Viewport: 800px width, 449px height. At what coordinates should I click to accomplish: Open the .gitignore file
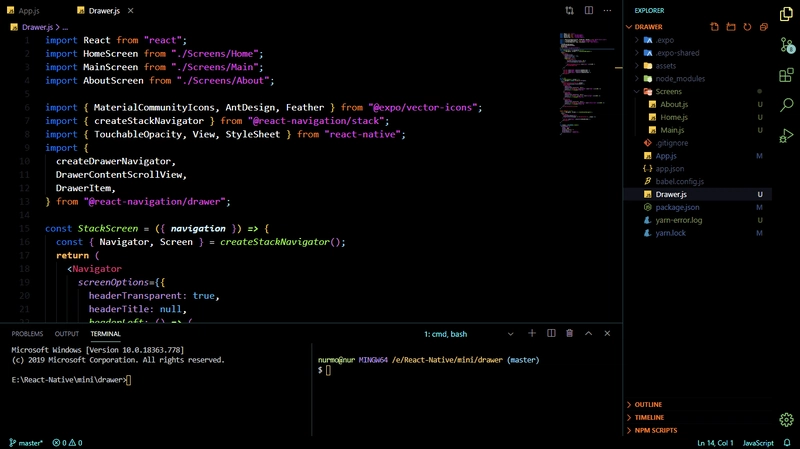671,143
